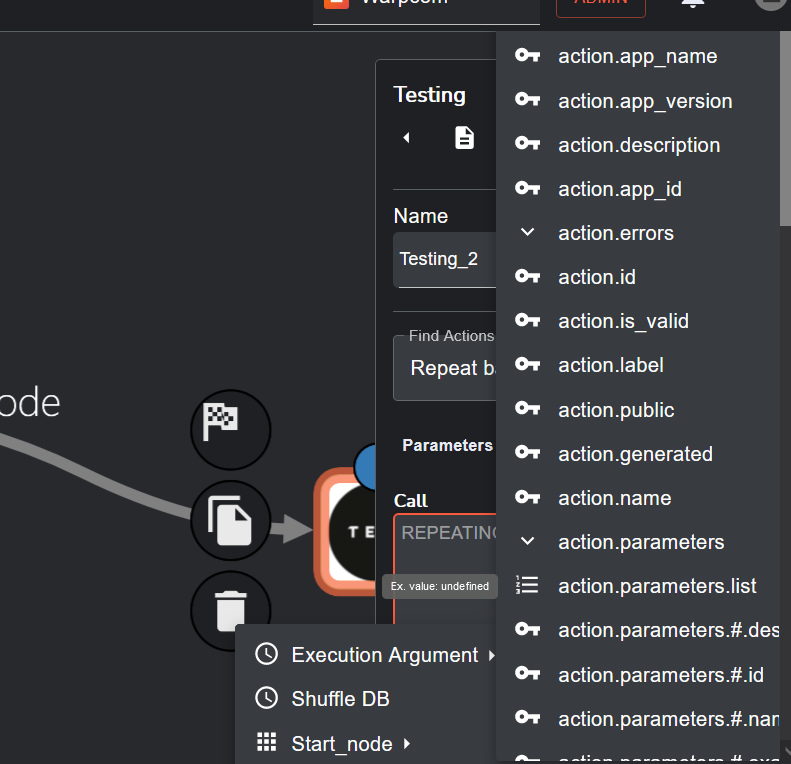Screen dimensions: 791x764
Task: Click the notification bell icon
Action: 693,4
